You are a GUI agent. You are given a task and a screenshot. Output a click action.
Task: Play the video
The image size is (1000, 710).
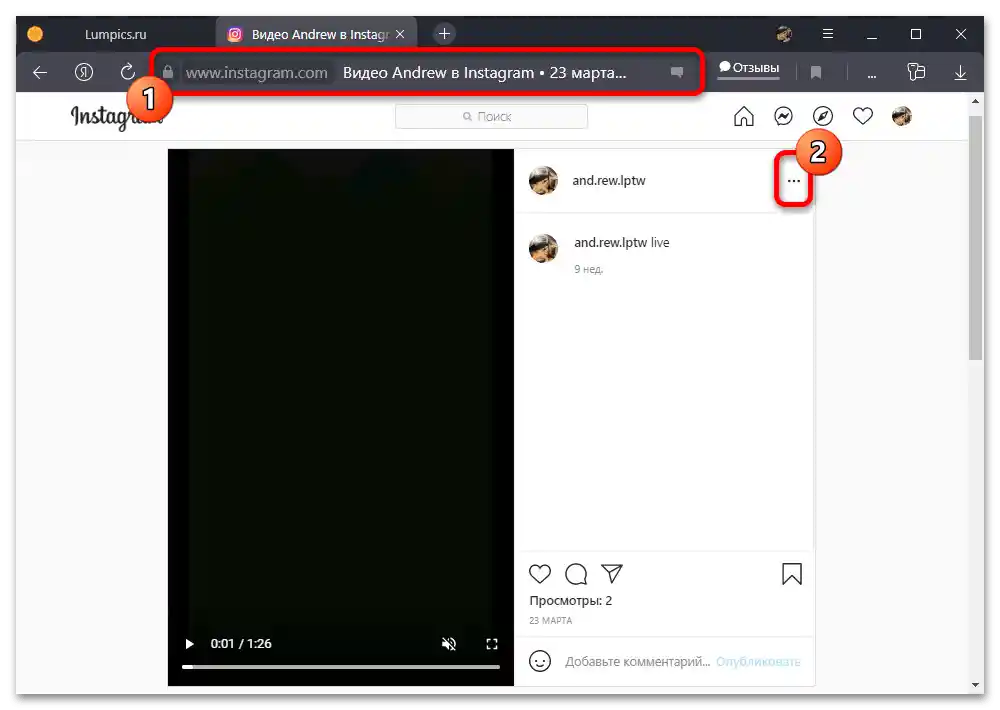click(189, 644)
